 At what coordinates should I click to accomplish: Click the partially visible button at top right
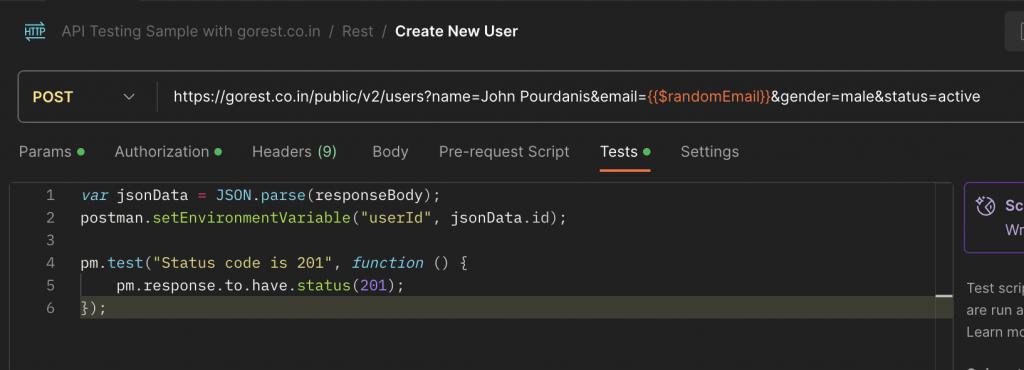click(x=1014, y=31)
